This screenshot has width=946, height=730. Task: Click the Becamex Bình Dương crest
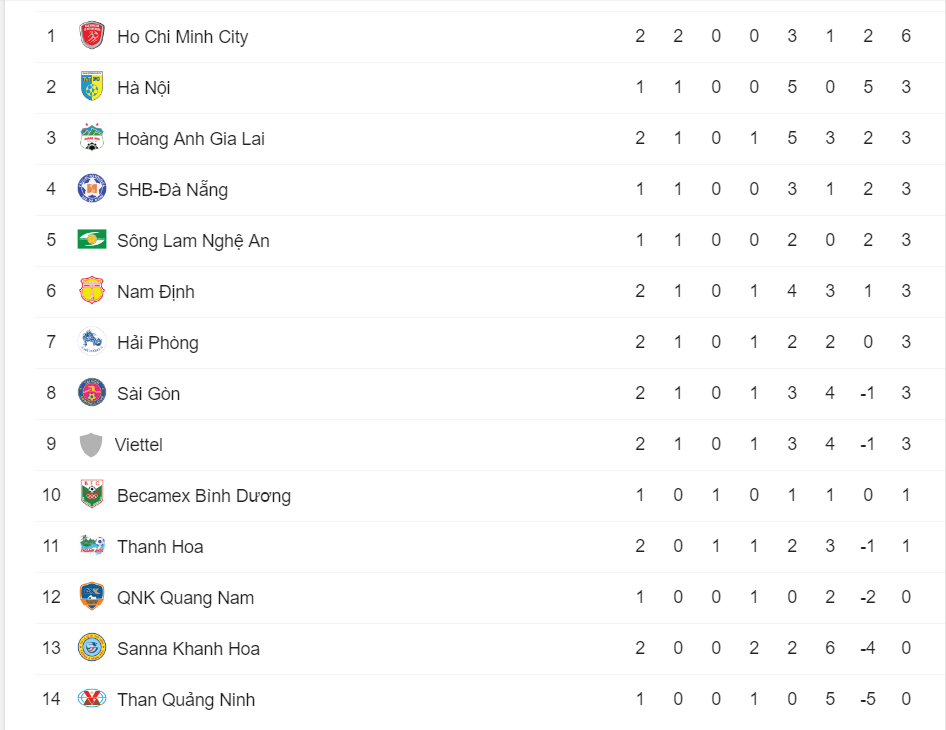point(92,494)
